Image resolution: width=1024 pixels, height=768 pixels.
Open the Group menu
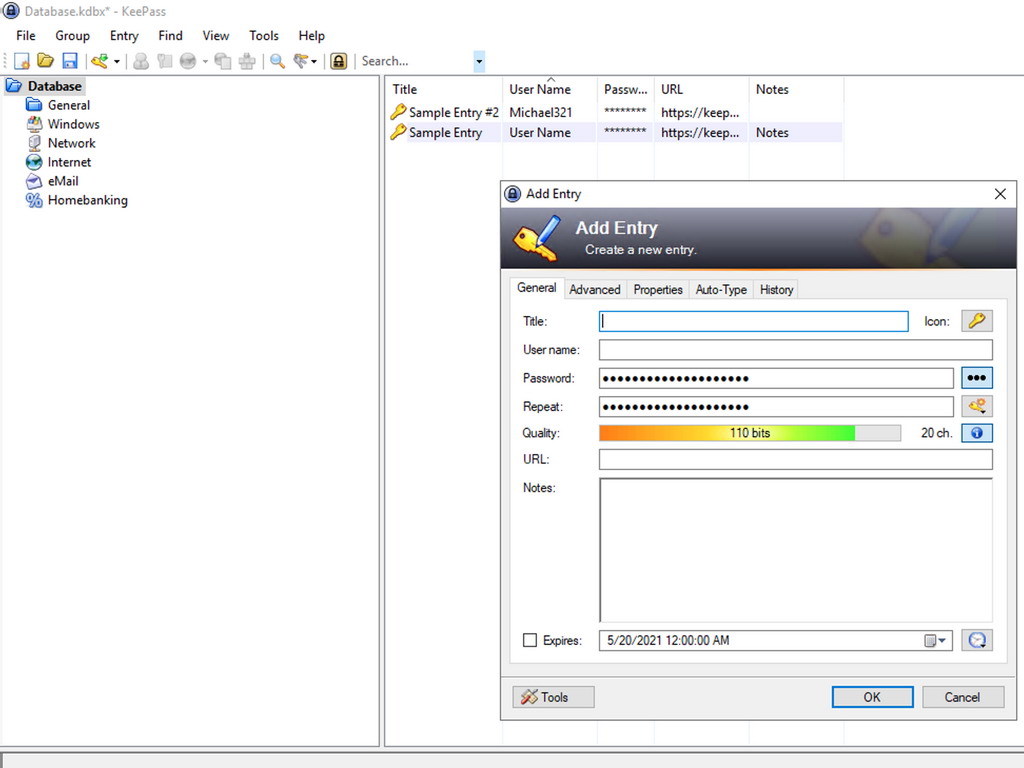click(x=72, y=36)
